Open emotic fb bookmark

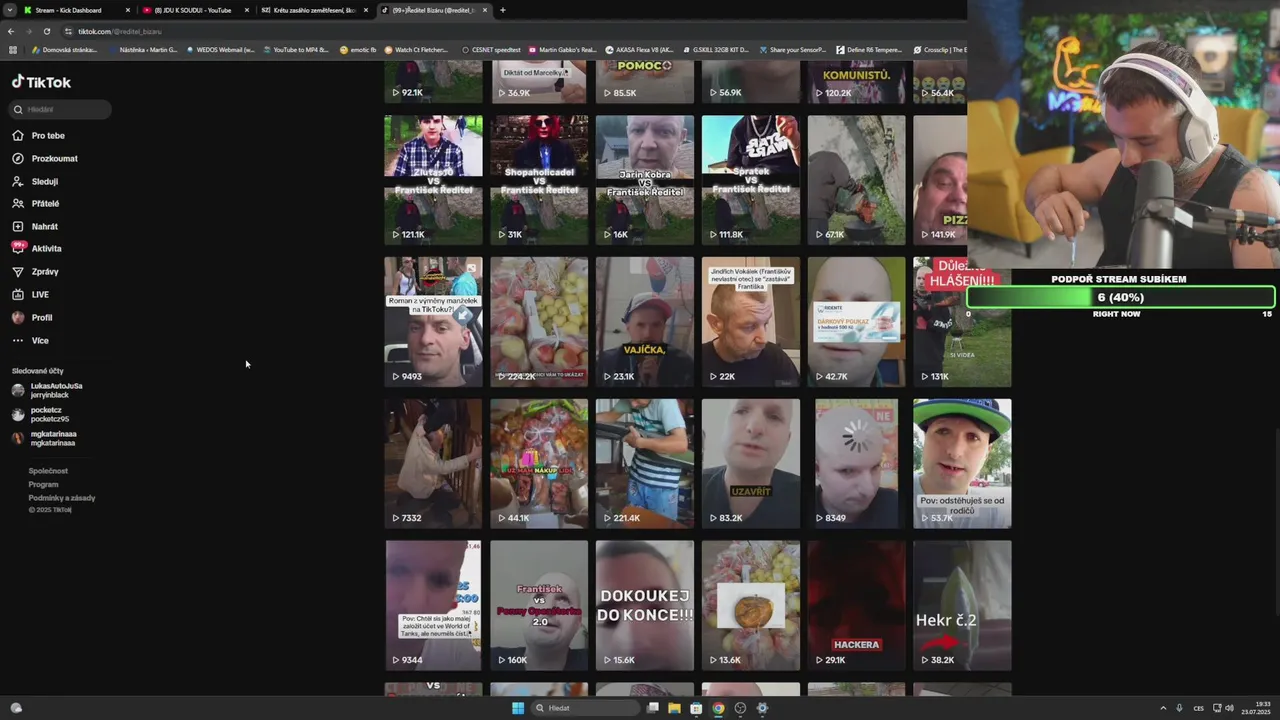358,49
